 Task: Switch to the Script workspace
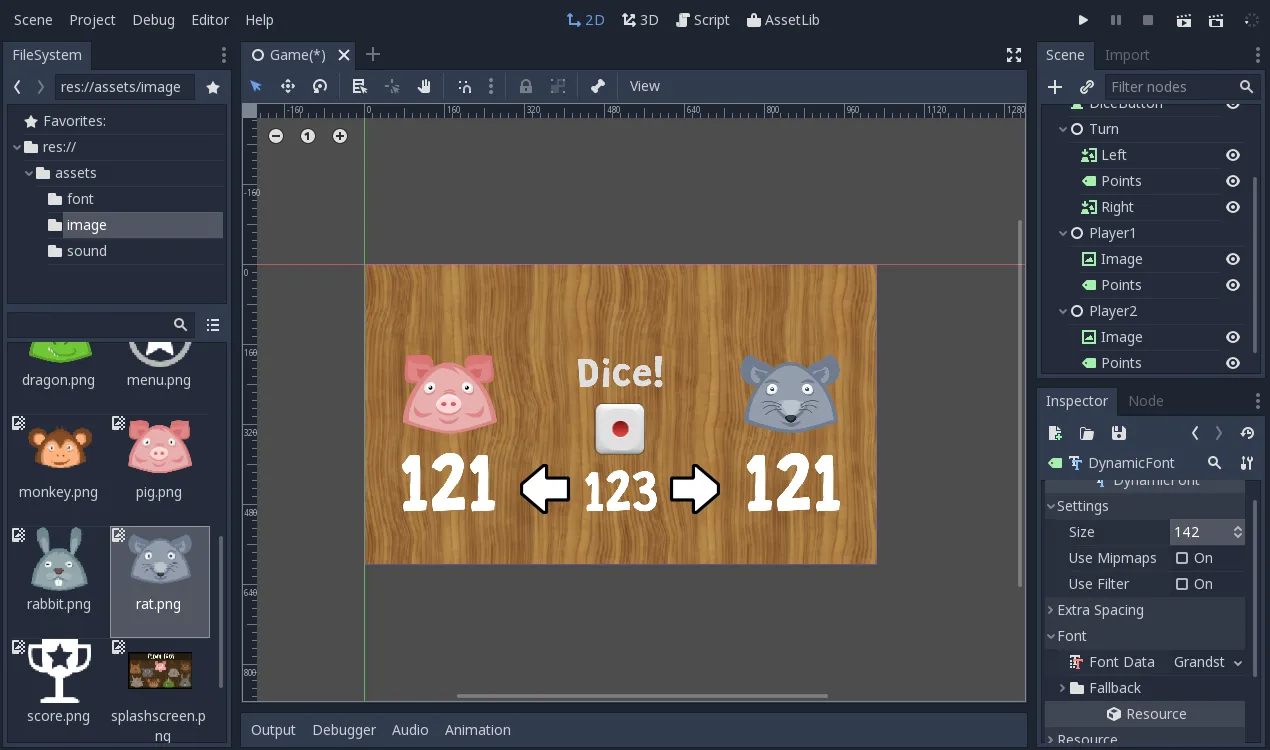click(703, 20)
